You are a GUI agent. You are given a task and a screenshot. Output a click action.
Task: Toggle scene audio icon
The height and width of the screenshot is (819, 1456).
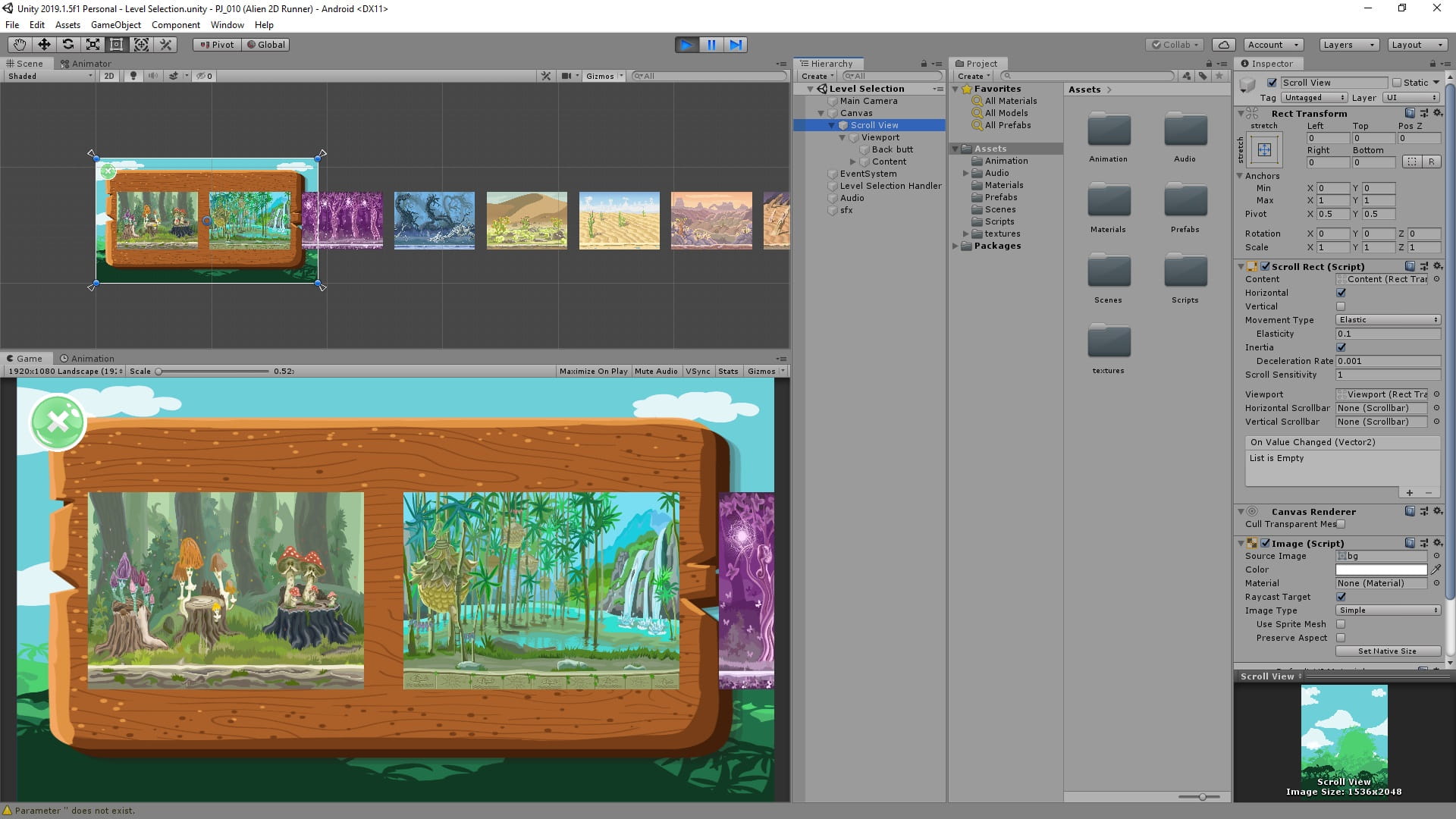[x=153, y=76]
